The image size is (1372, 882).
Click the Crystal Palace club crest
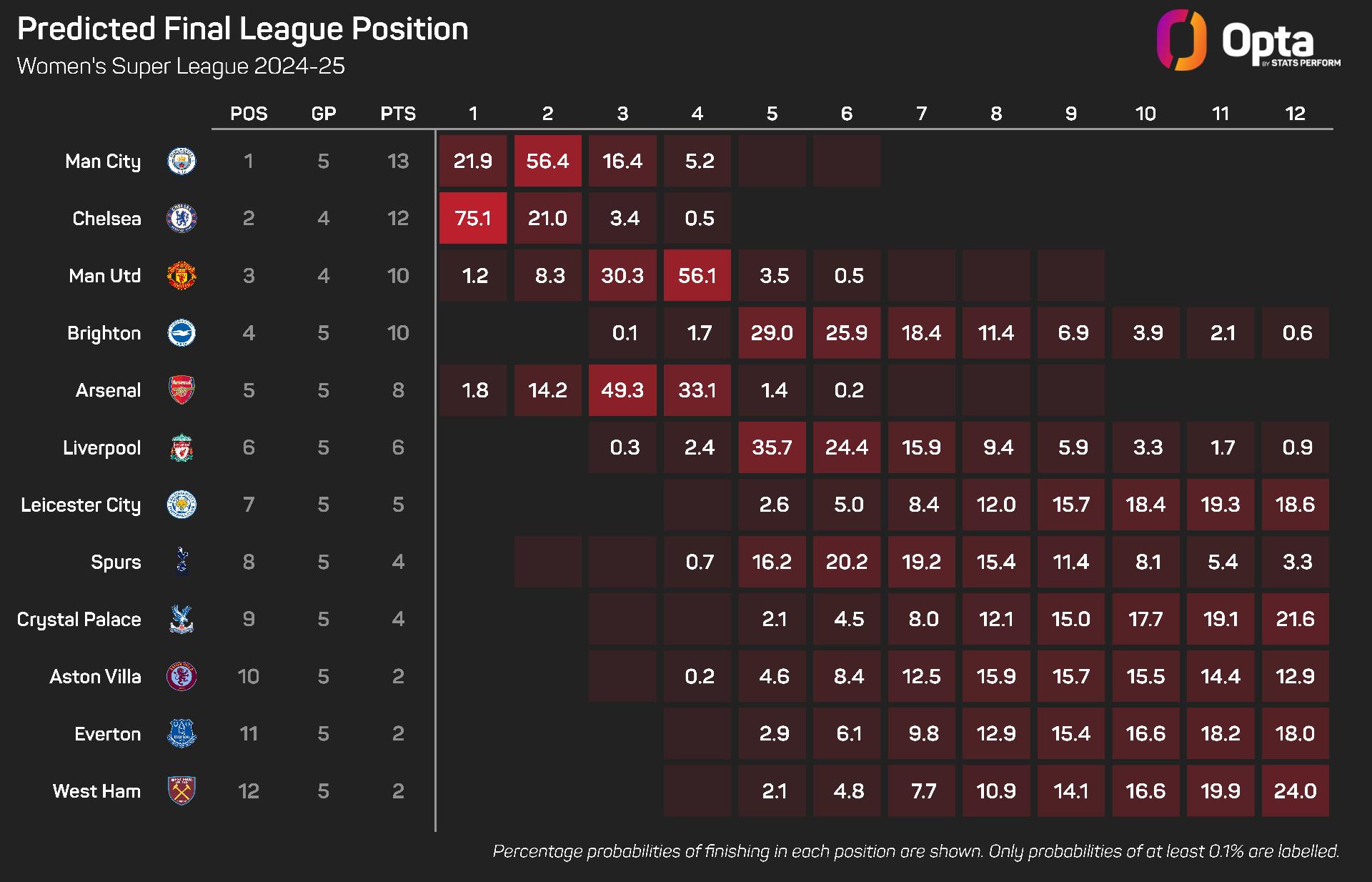(x=182, y=619)
